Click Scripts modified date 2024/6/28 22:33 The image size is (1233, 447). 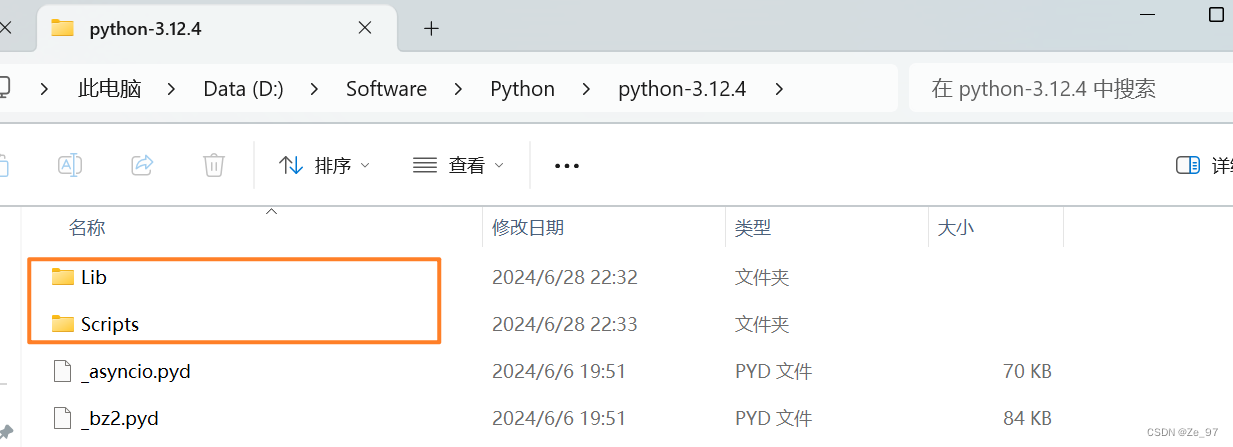(565, 324)
